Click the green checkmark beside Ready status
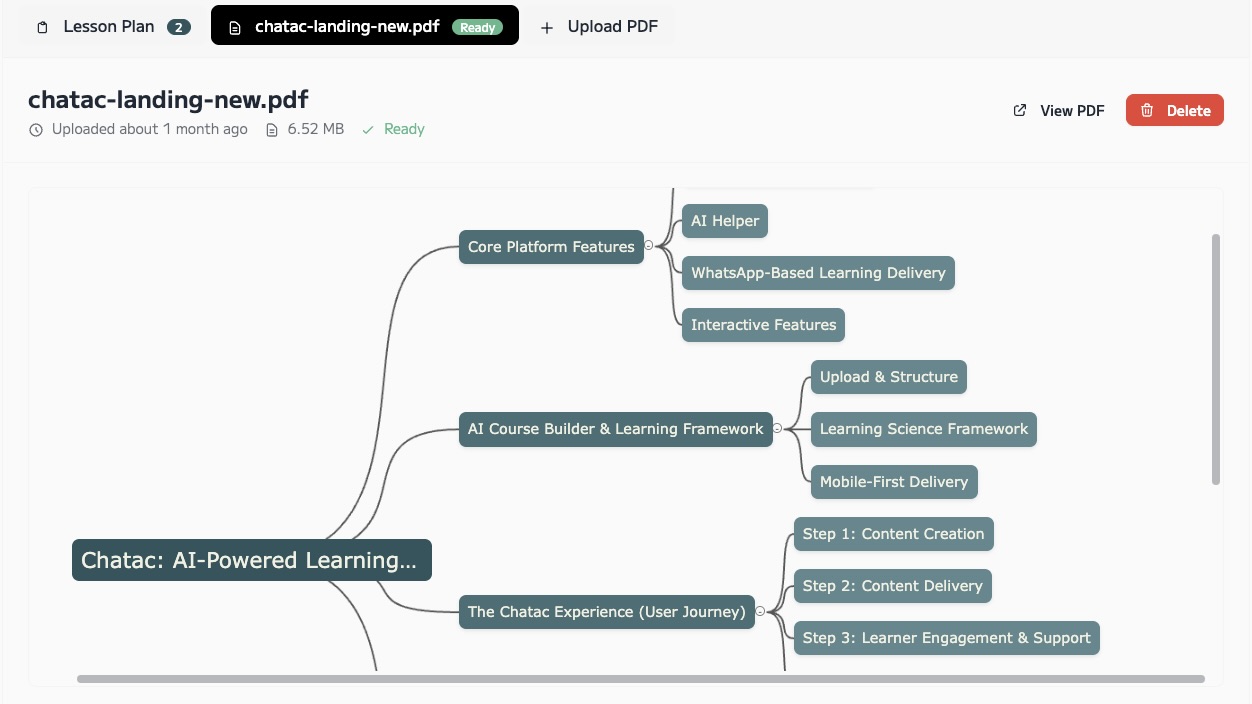Image resolution: width=1252 pixels, height=704 pixels. tap(368, 129)
